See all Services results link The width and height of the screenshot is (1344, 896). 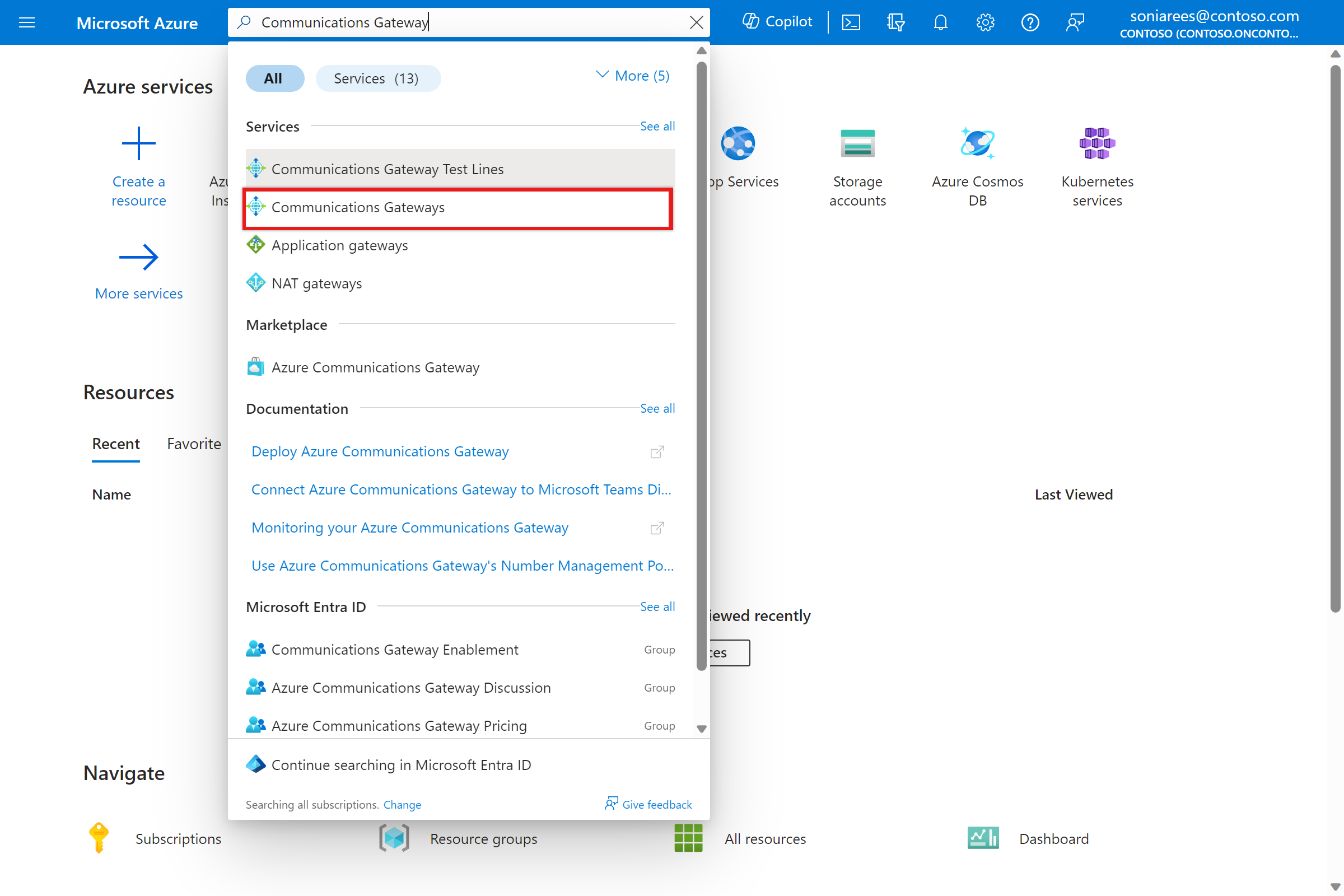click(x=657, y=126)
